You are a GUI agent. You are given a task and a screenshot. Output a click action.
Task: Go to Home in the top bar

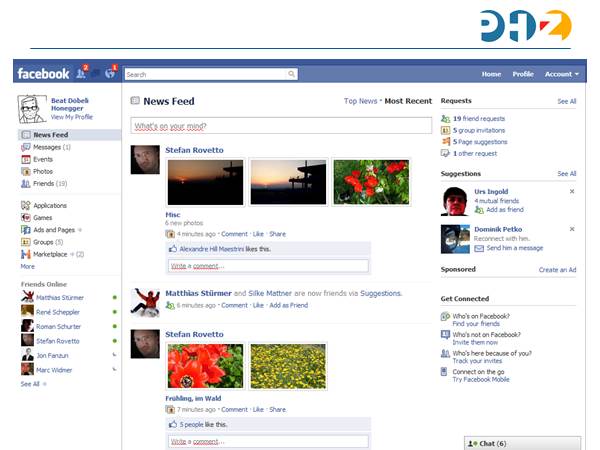pos(491,74)
